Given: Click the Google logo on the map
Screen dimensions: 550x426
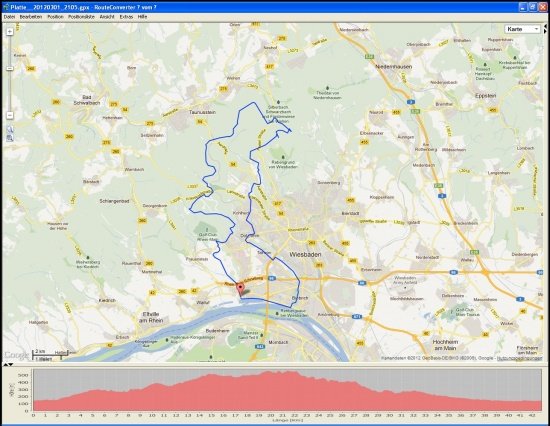Looking at the screenshot, I should coord(16,355).
